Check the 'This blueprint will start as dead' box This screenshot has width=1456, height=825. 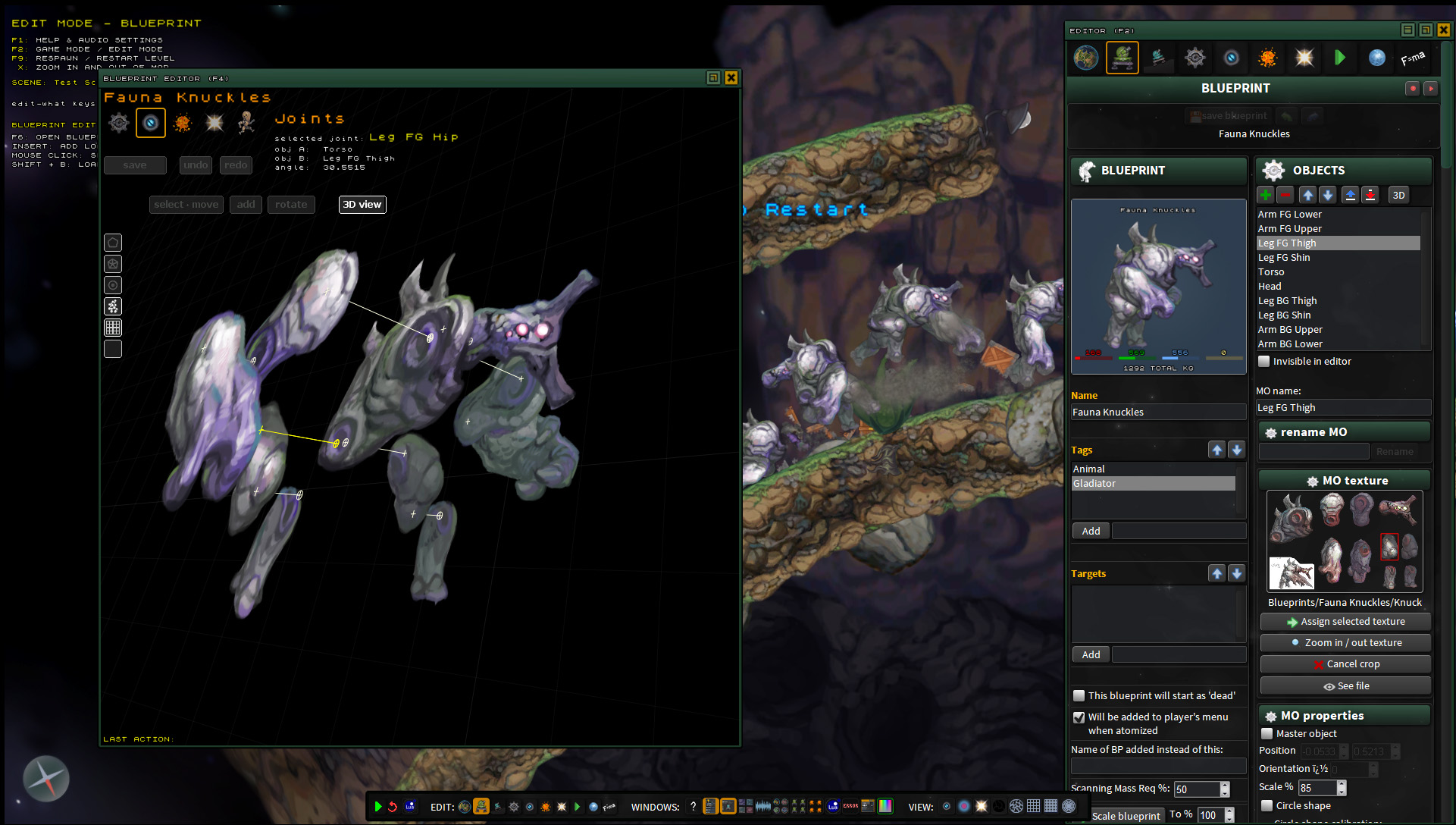tap(1079, 695)
